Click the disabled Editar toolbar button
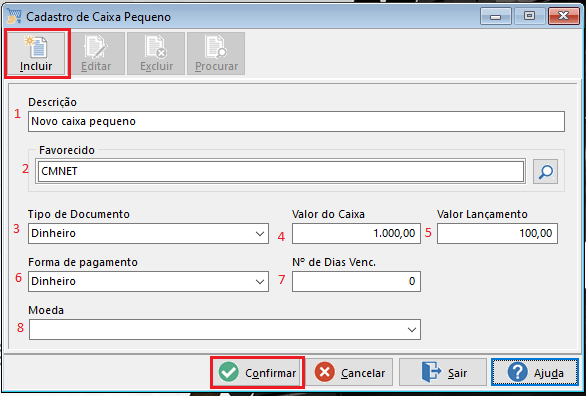The width and height of the screenshot is (586, 396). tap(96, 54)
